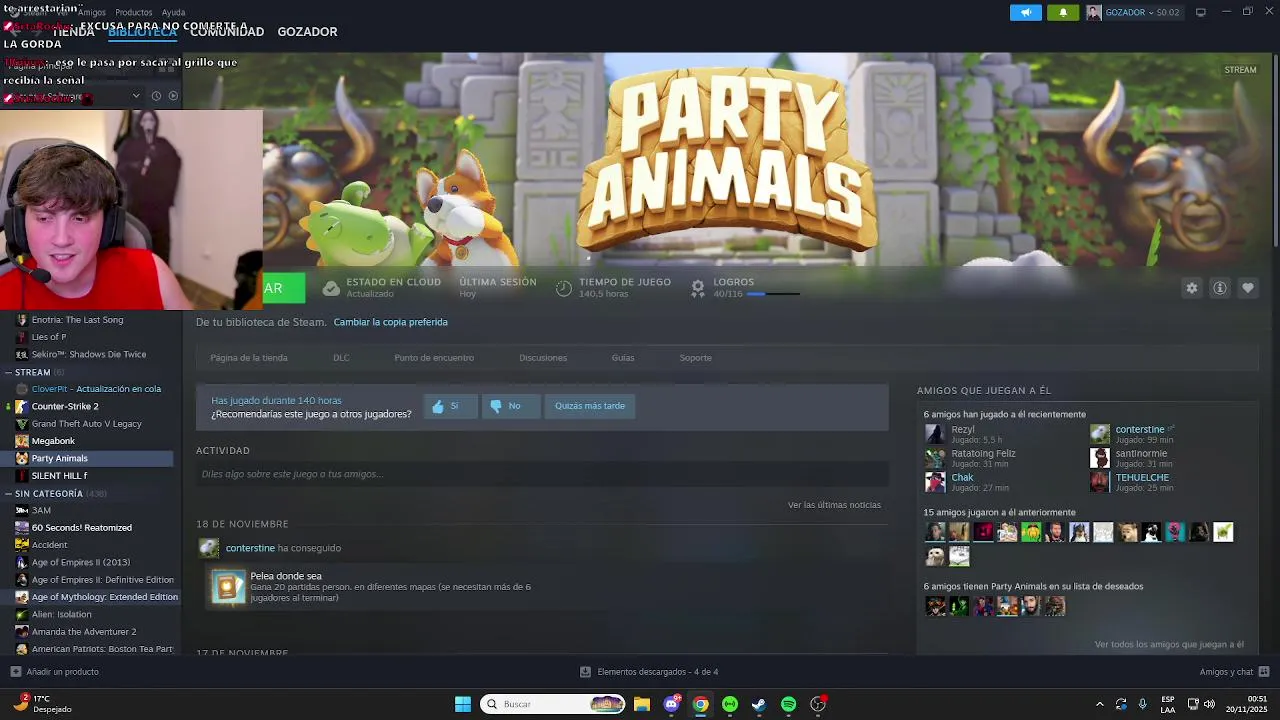Choose Quizás más tarde
Screen dimensions: 1280x720
590,406
